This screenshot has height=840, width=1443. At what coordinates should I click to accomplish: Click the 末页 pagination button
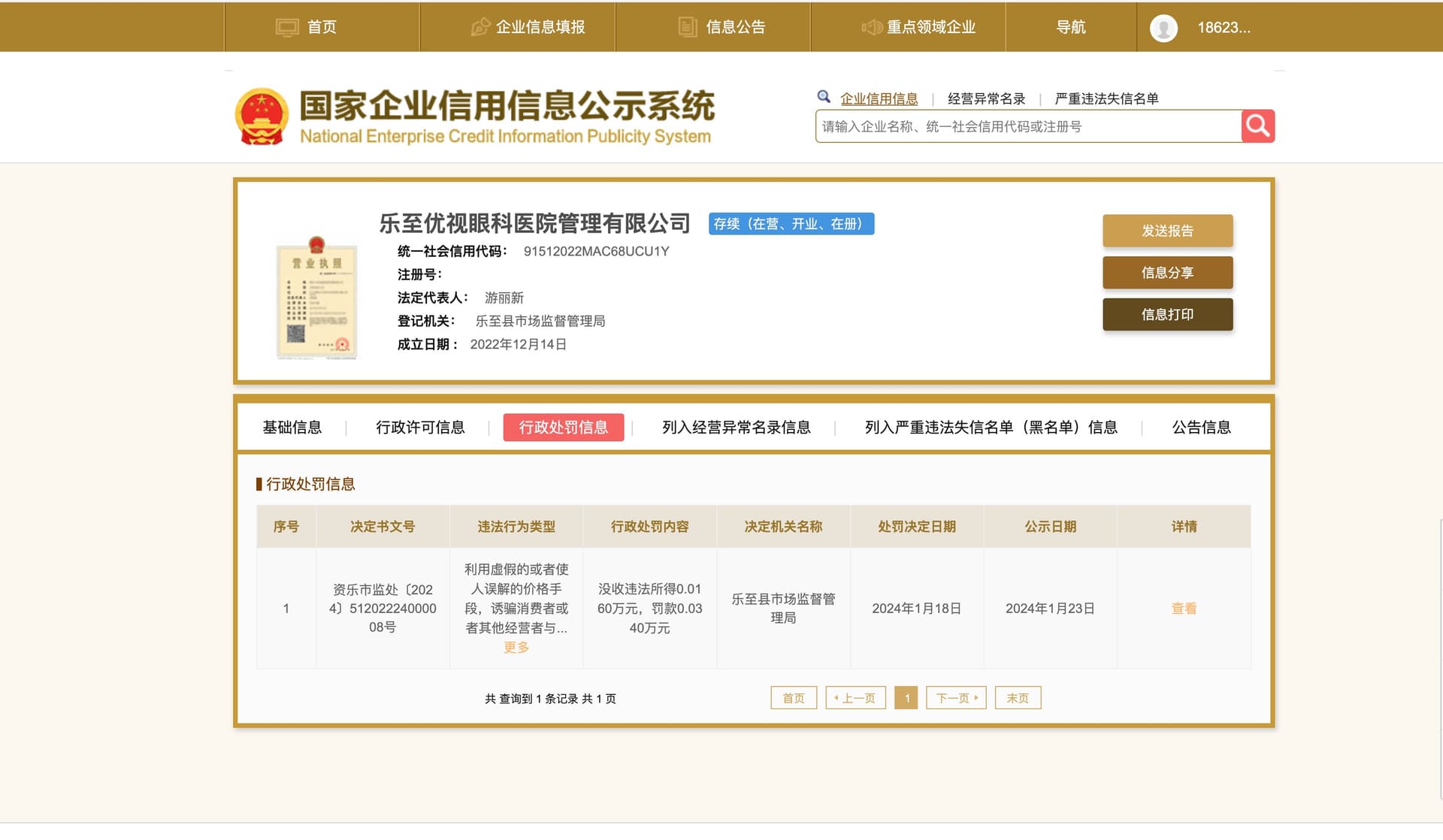(1018, 698)
